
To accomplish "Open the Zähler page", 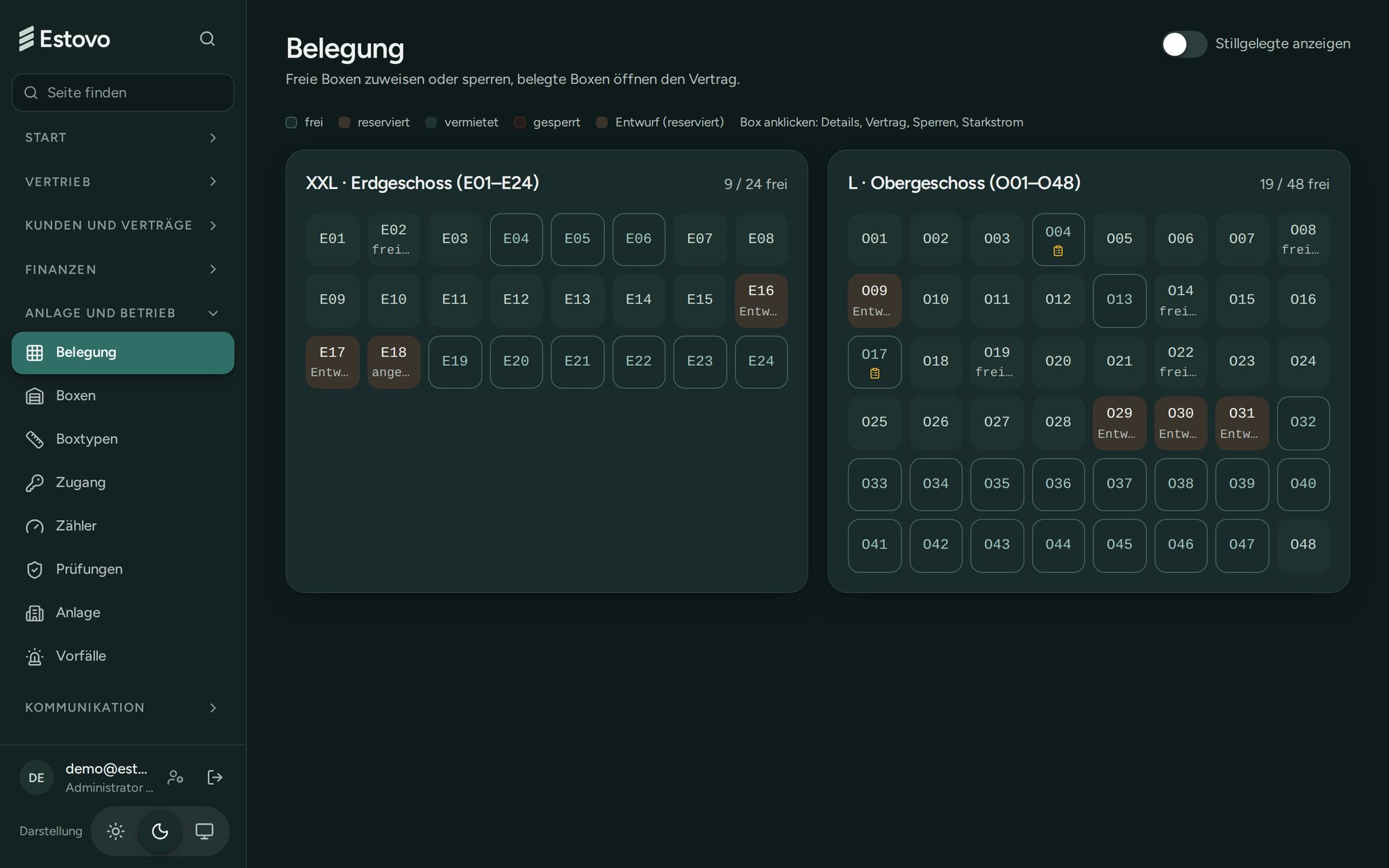I will click(123, 526).
